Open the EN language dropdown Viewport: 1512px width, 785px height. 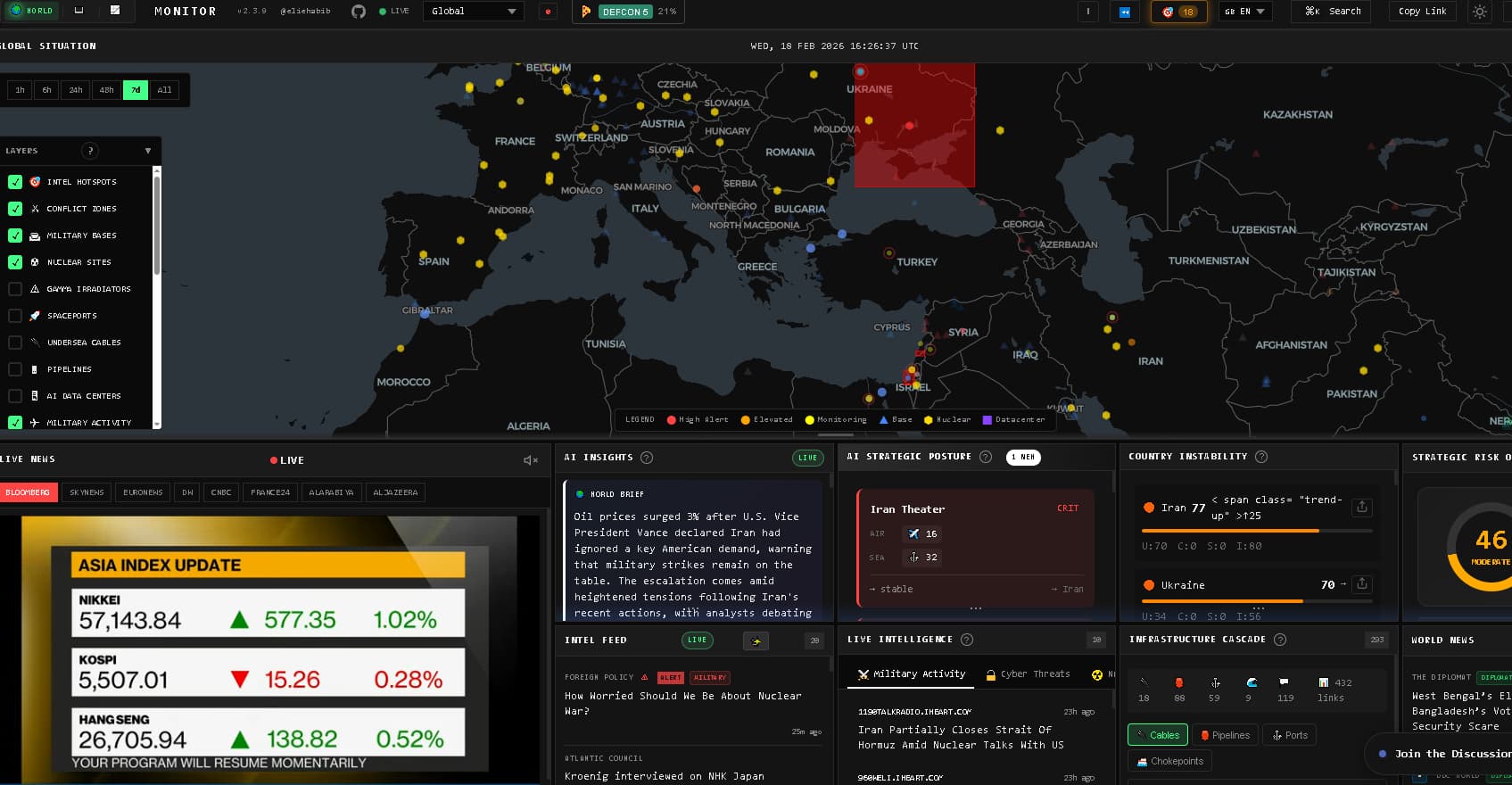(1243, 12)
